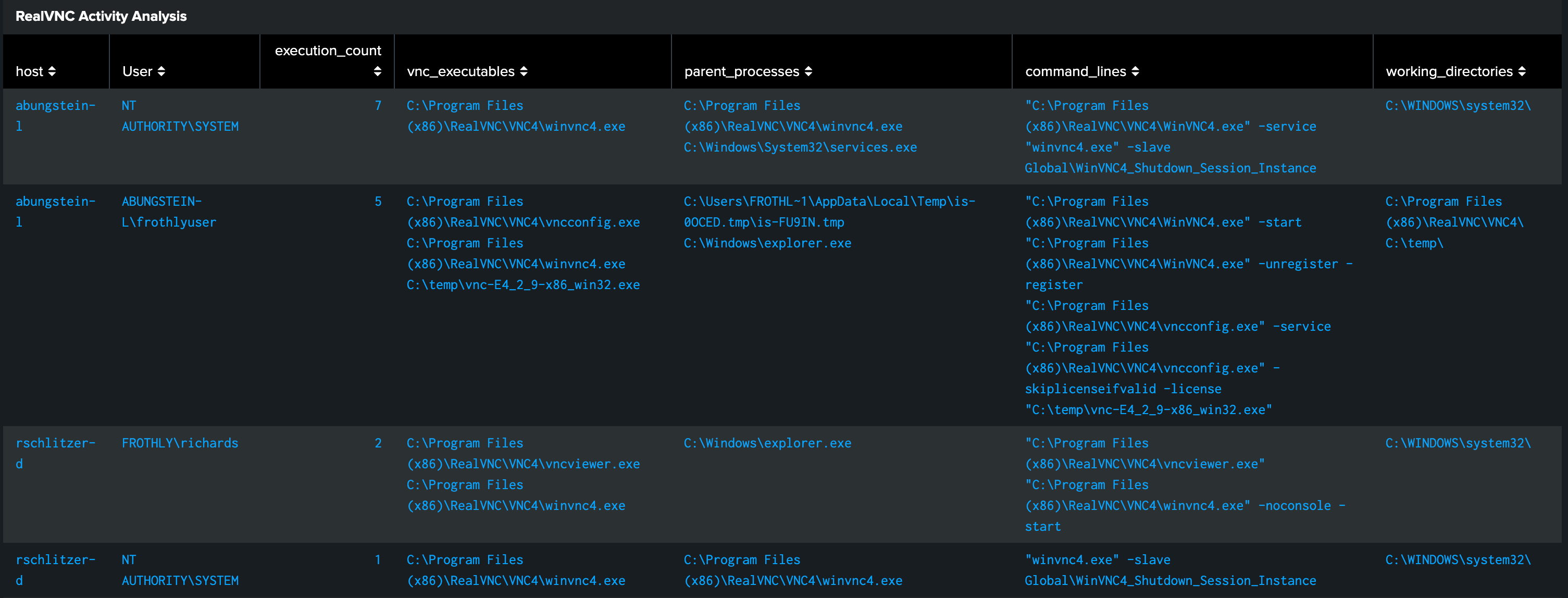1568x598 pixels.
Task: Click the sort arrows beside User header
Action: (x=161, y=72)
